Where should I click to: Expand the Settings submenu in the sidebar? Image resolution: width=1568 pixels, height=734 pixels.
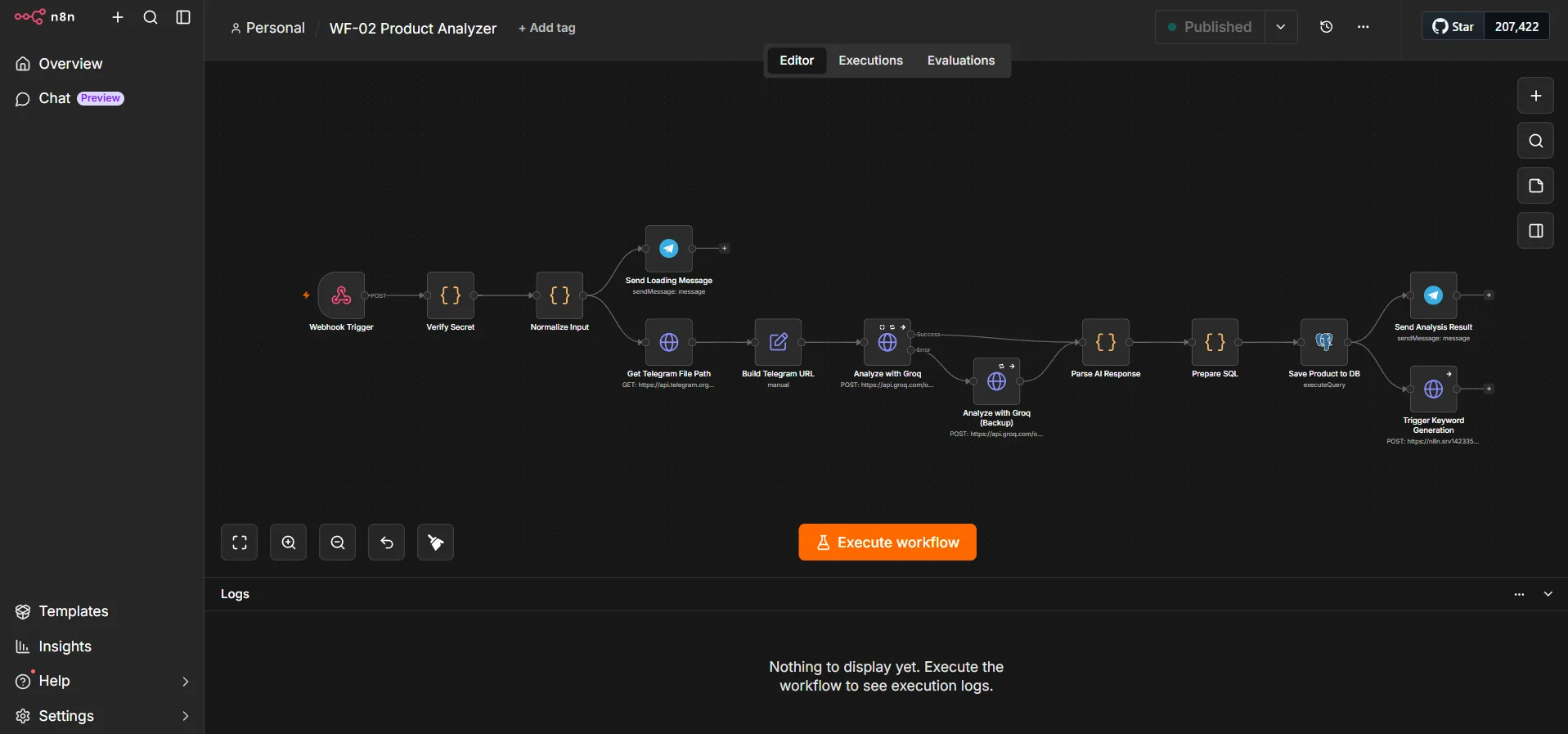186,716
